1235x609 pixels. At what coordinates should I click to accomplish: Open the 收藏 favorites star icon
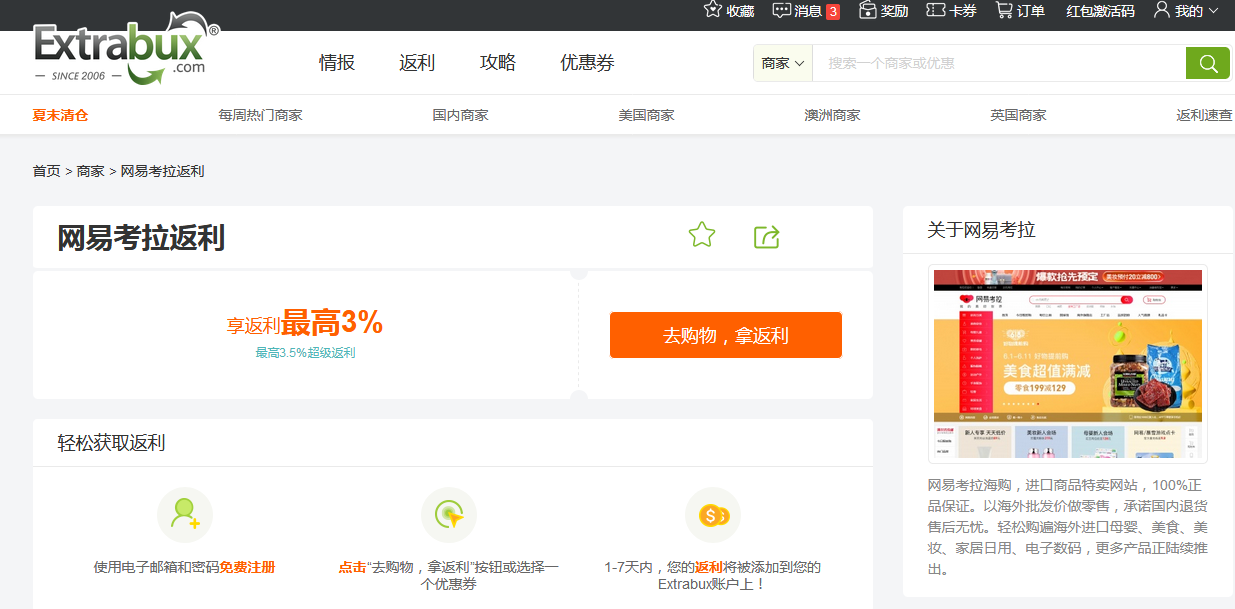pyautogui.click(x=713, y=10)
